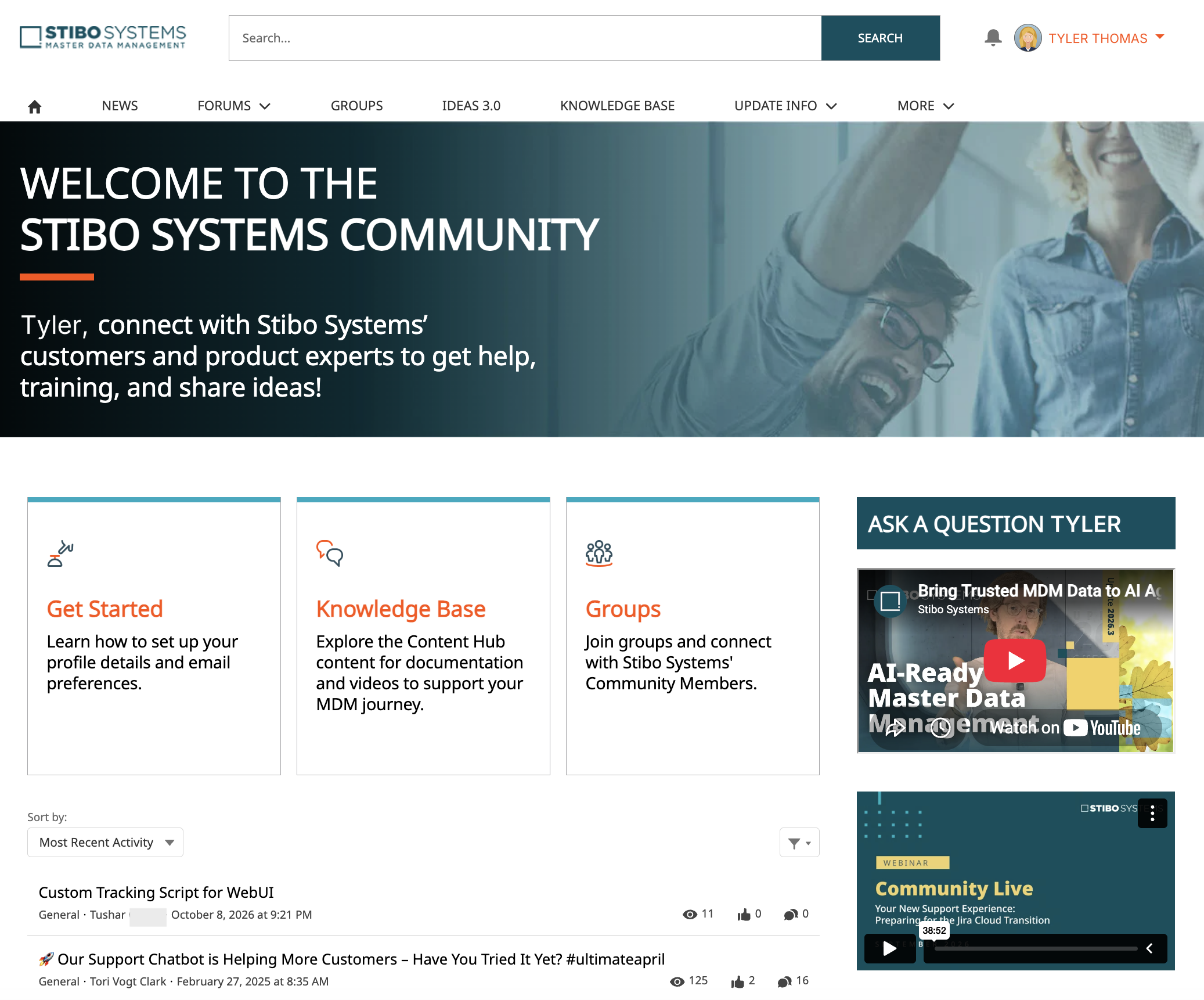
Task: Play the Community Live webinar video
Action: [x=890, y=948]
